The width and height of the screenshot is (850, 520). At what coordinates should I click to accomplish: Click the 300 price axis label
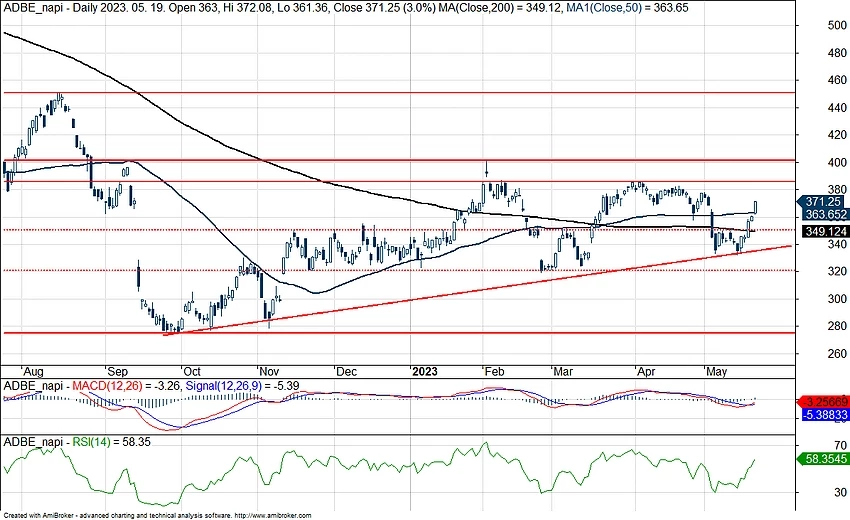tap(838, 299)
